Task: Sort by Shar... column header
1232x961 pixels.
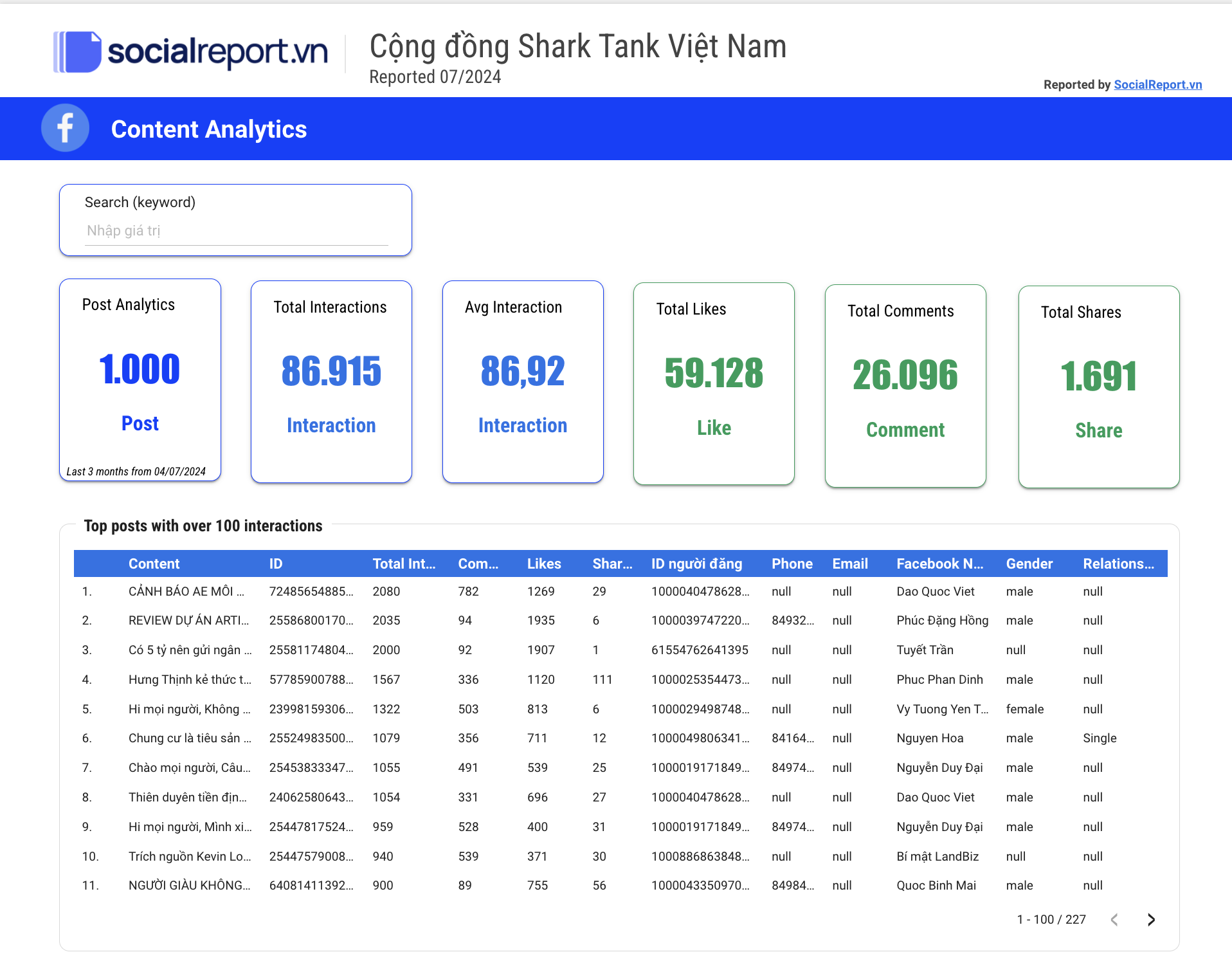Action: point(612,563)
